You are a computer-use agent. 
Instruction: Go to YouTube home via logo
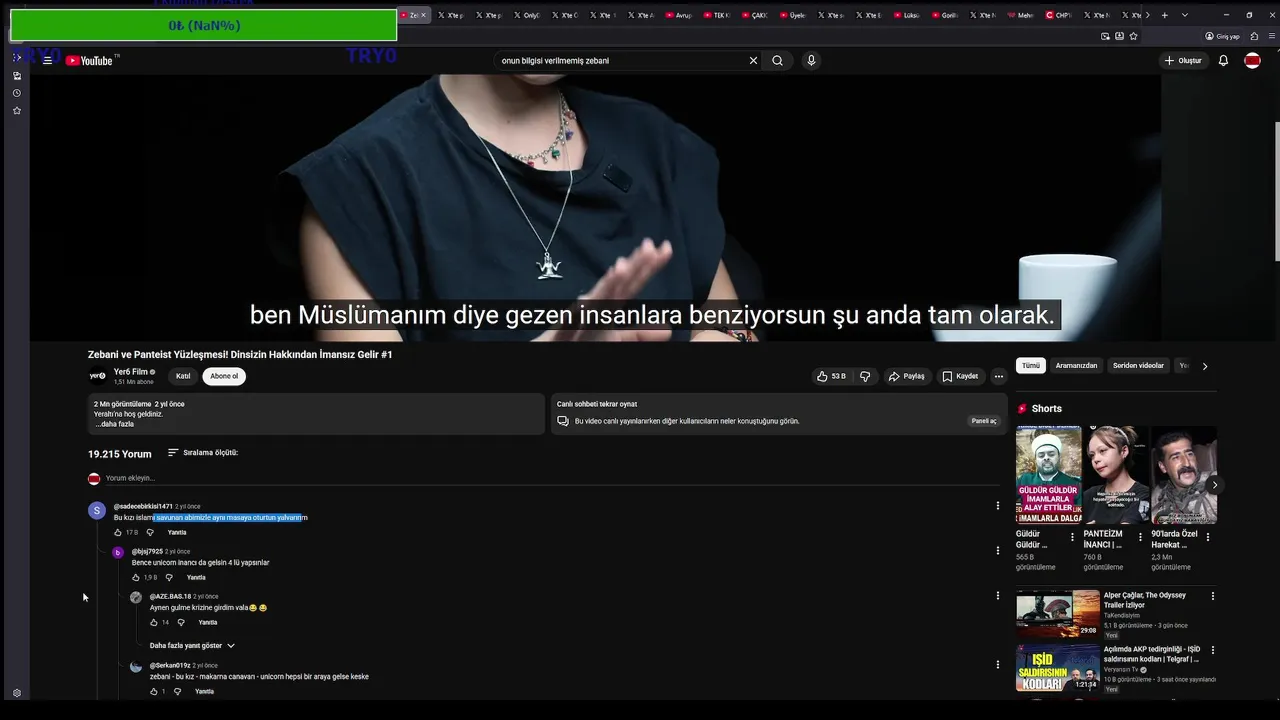(x=89, y=61)
